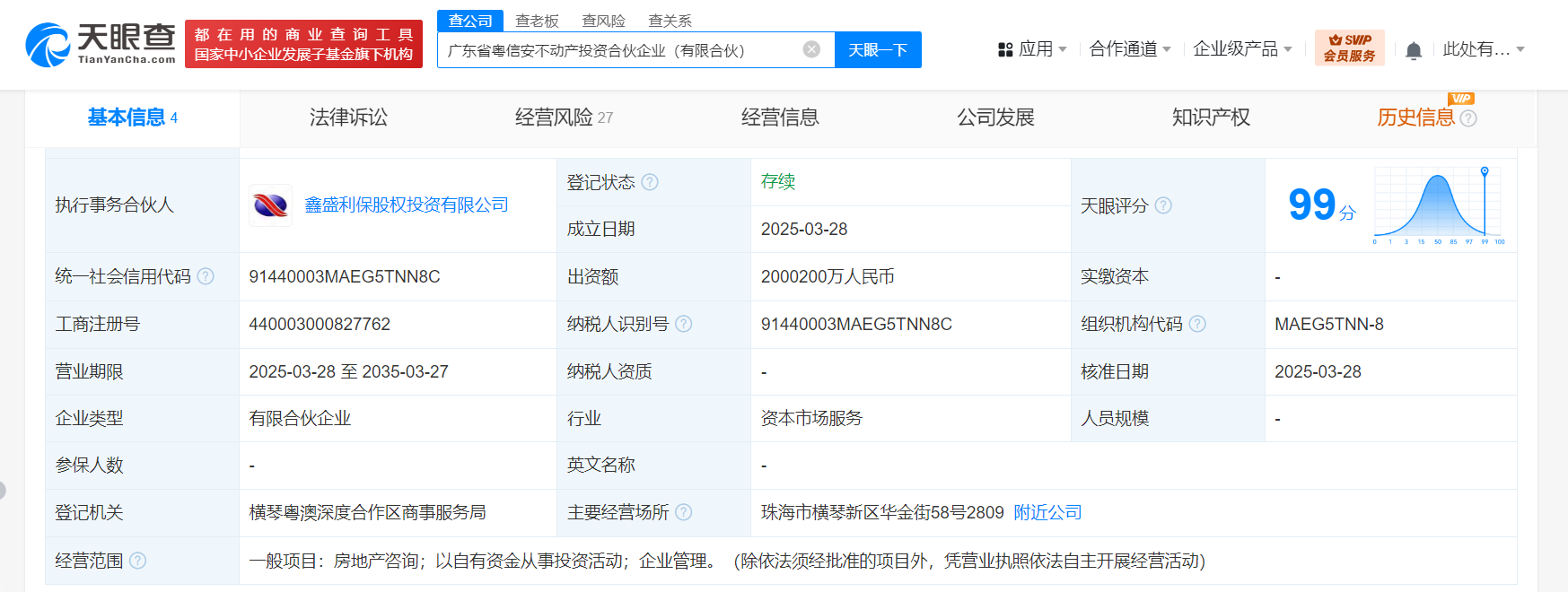The height and width of the screenshot is (592, 1568).
Task: Expand the 应用 dropdown menu
Action: pos(1032,49)
